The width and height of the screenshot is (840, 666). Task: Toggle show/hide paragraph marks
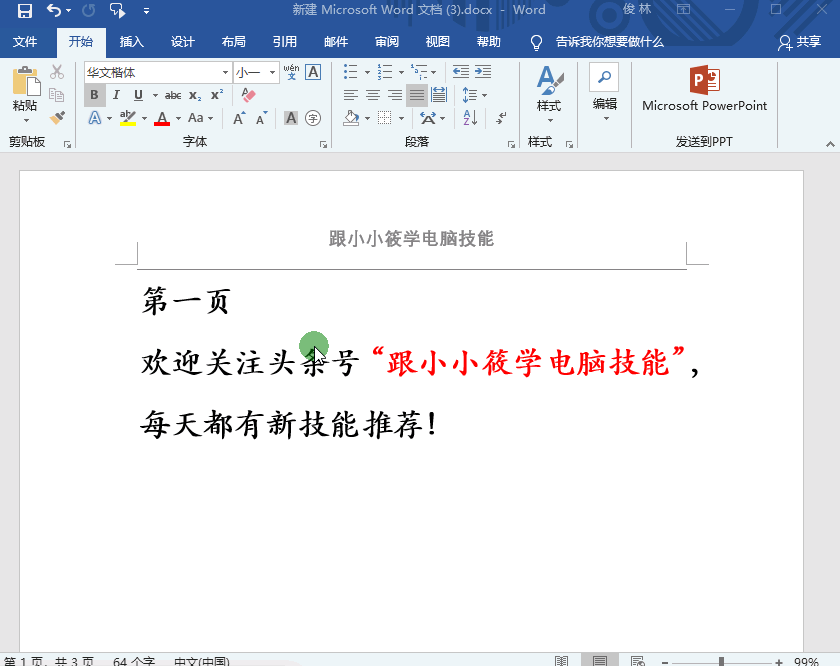(x=501, y=118)
